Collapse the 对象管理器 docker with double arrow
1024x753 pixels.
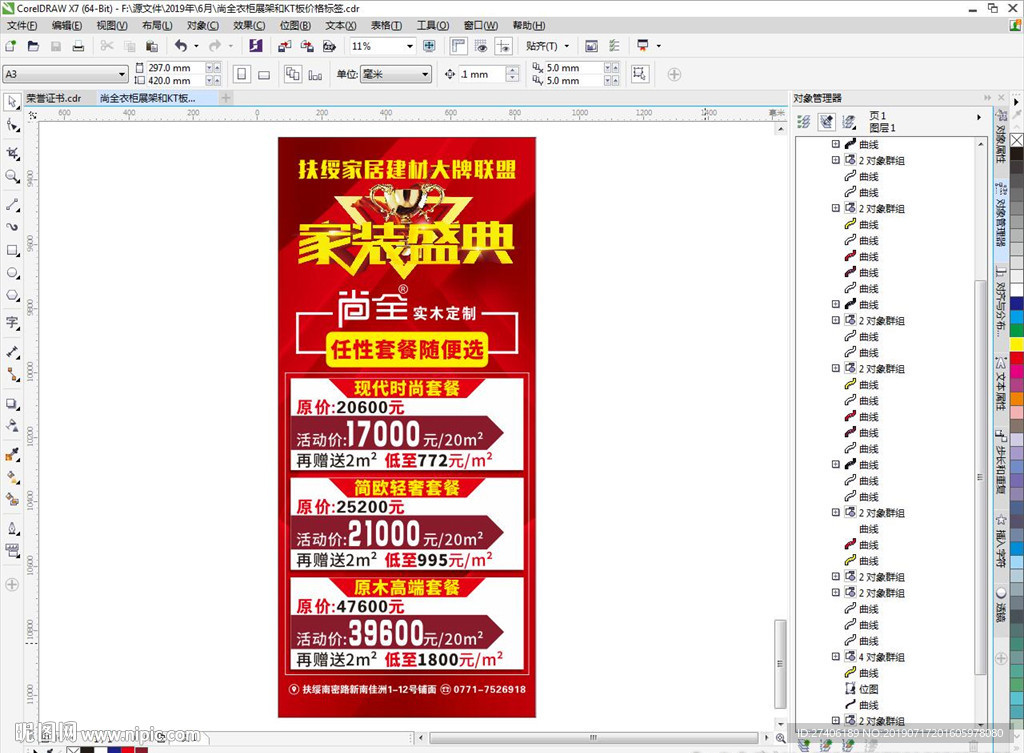point(987,98)
